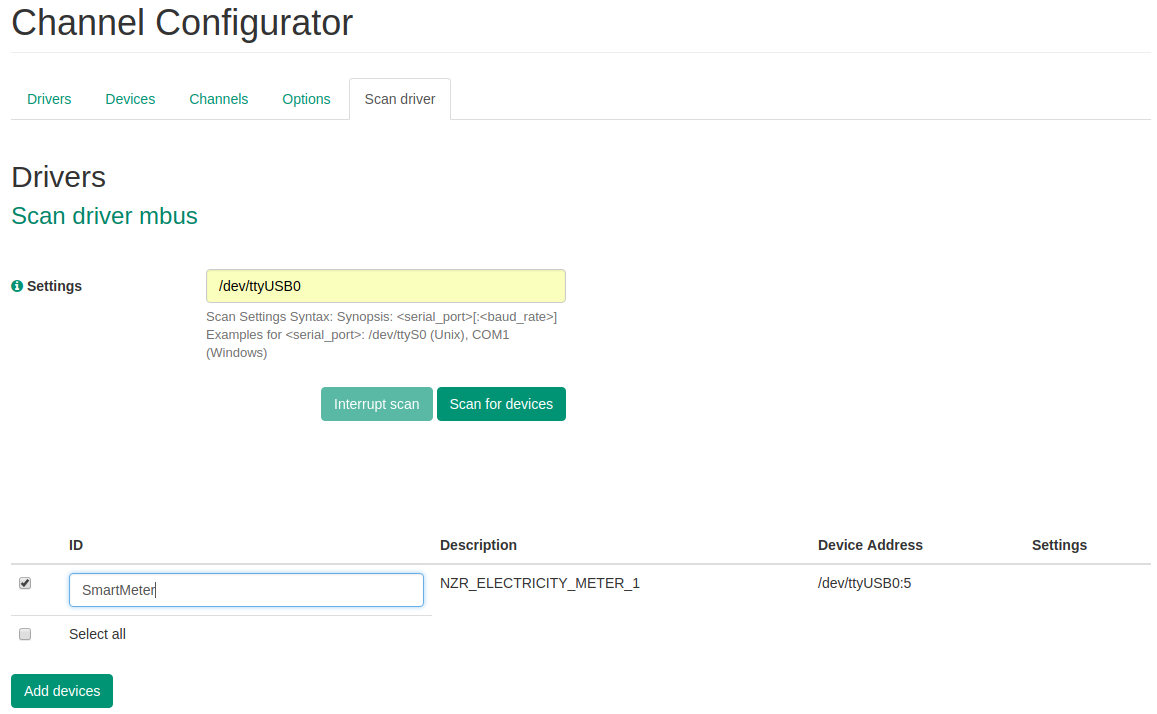Click the NZR_ELECTRICITY_METER_1 description cell
Viewport: 1157px width, 714px height.
[539, 583]
